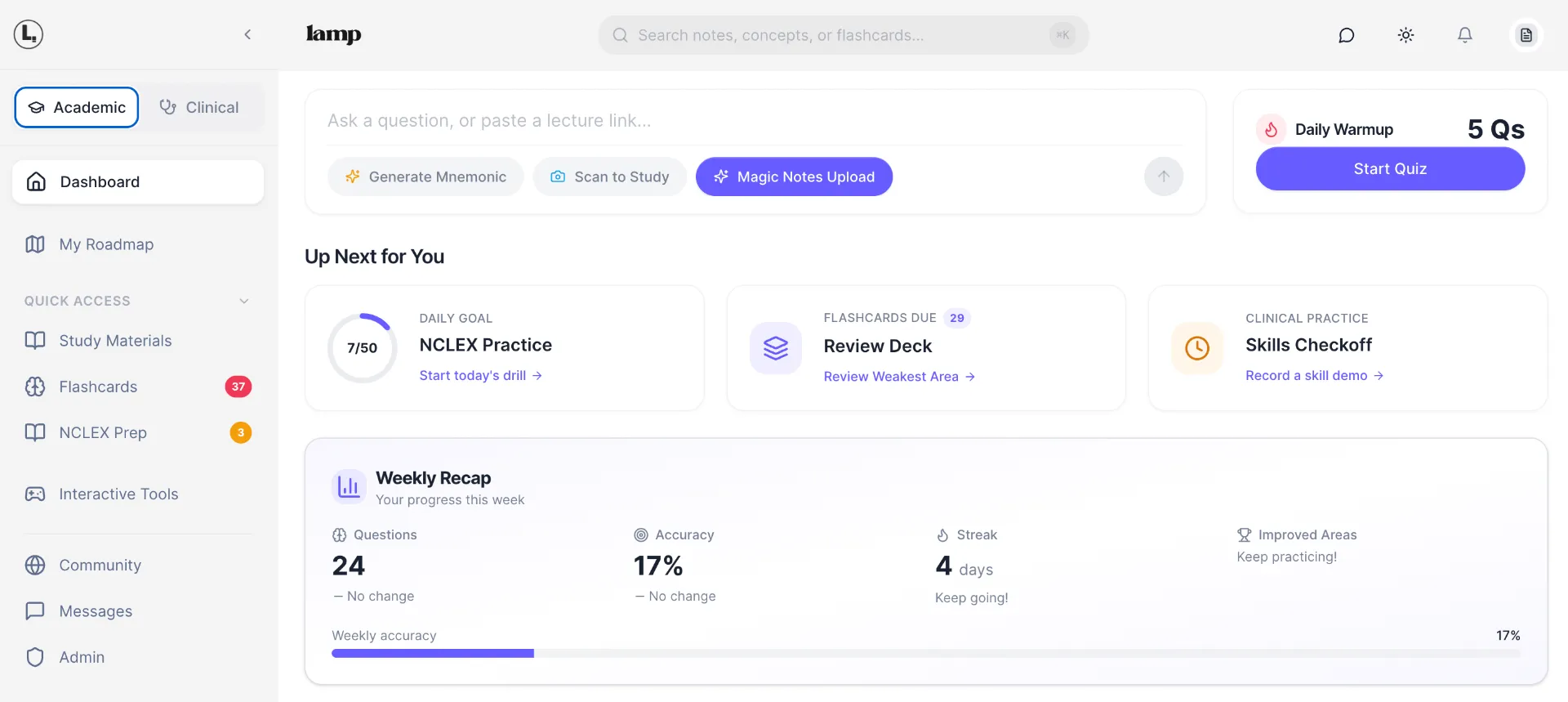Click the Magic Notes Upload button

[794, 177]
